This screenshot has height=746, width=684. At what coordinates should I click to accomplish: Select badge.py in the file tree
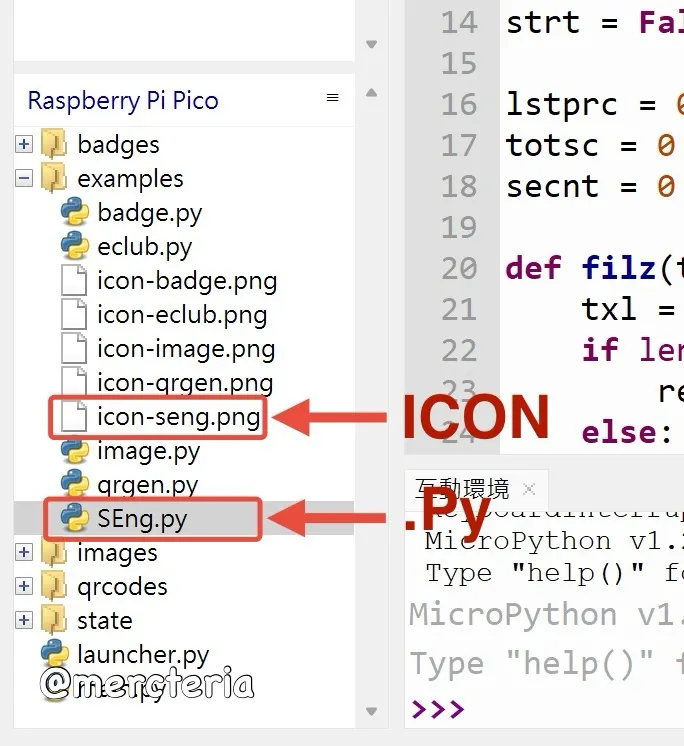149,213
